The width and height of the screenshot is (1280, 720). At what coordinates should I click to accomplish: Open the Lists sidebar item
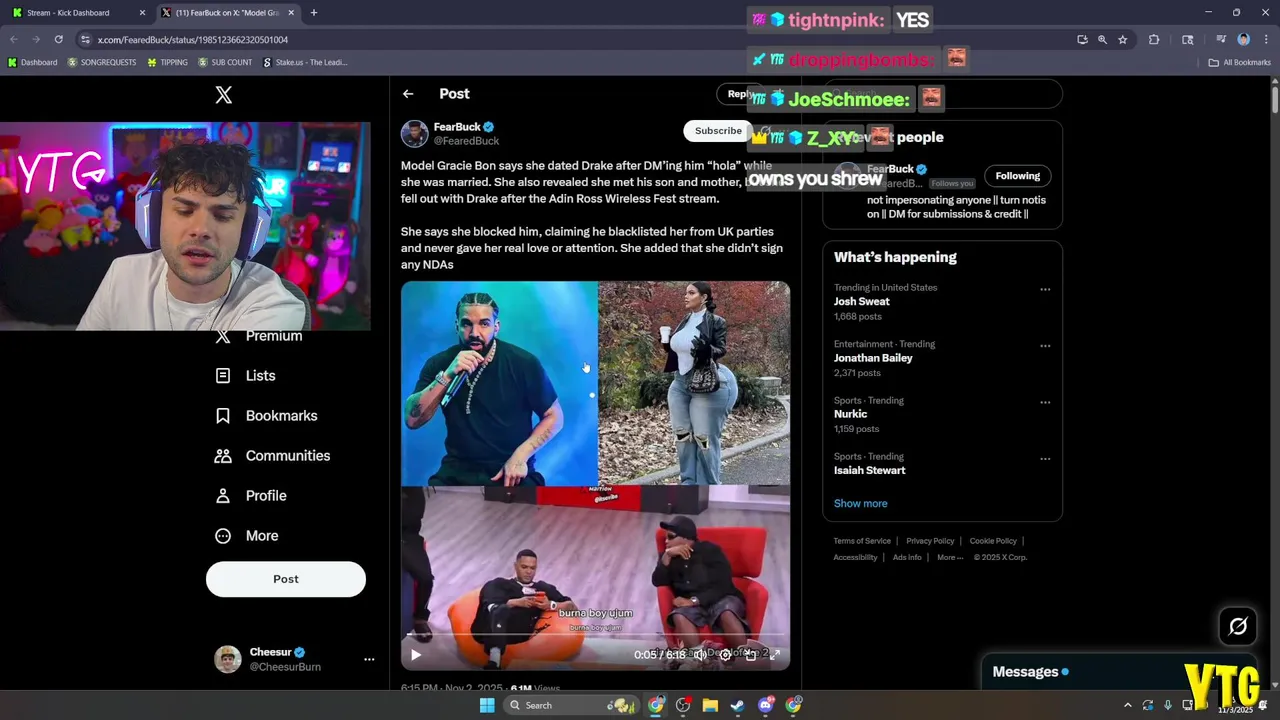(246, 376)
